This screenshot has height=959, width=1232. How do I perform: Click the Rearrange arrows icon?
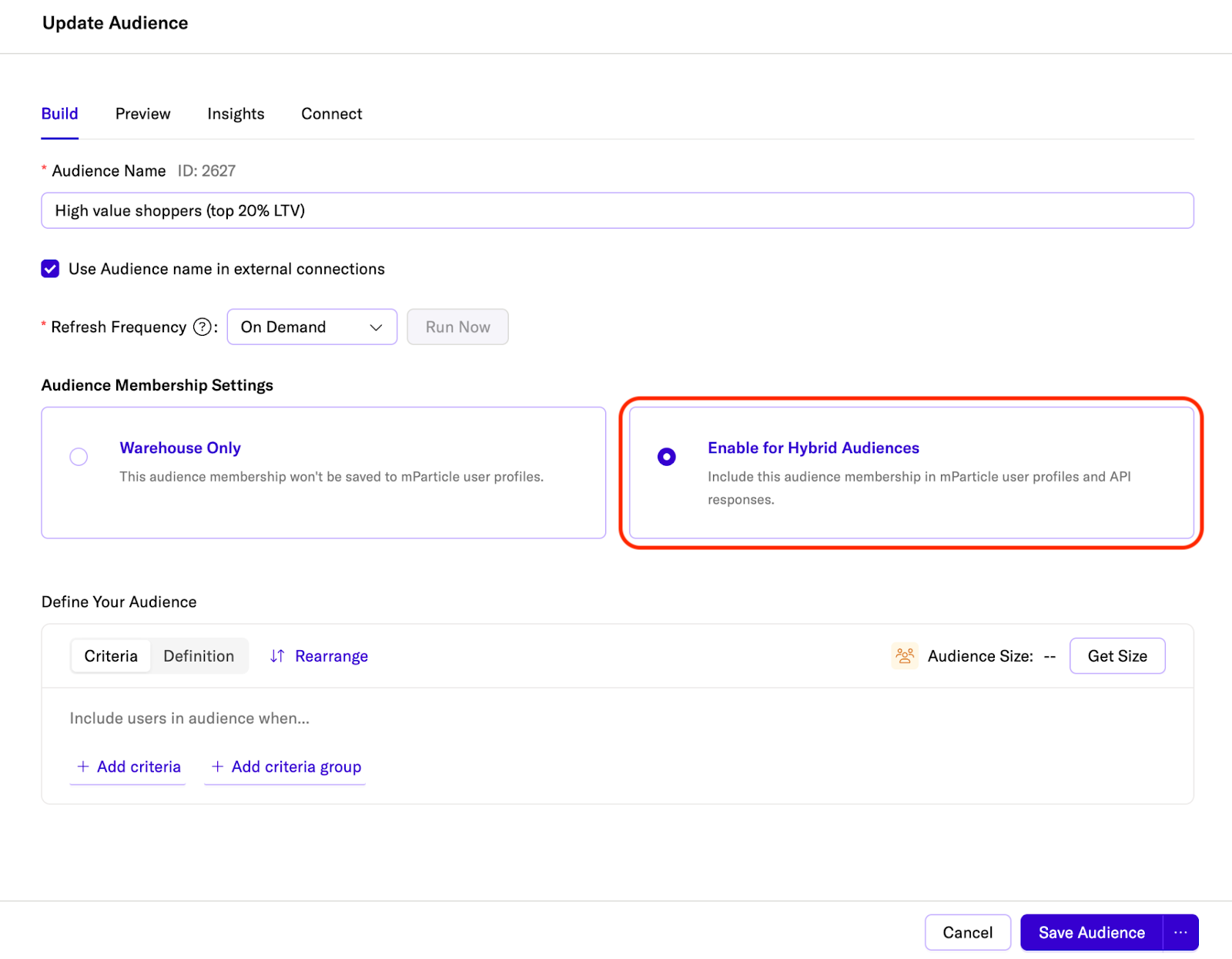coord(277,656)
